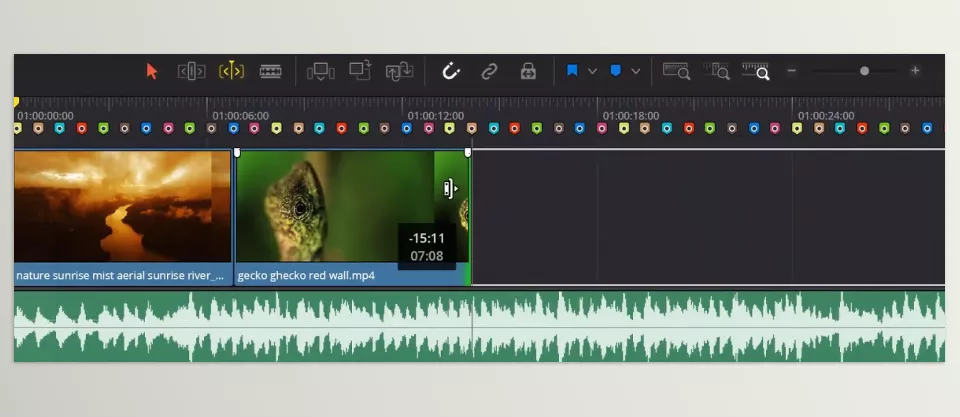Select the gecko clip thumbnail
Image resolution: width=960 pixels, height=417 pixels.
[352, 207]
